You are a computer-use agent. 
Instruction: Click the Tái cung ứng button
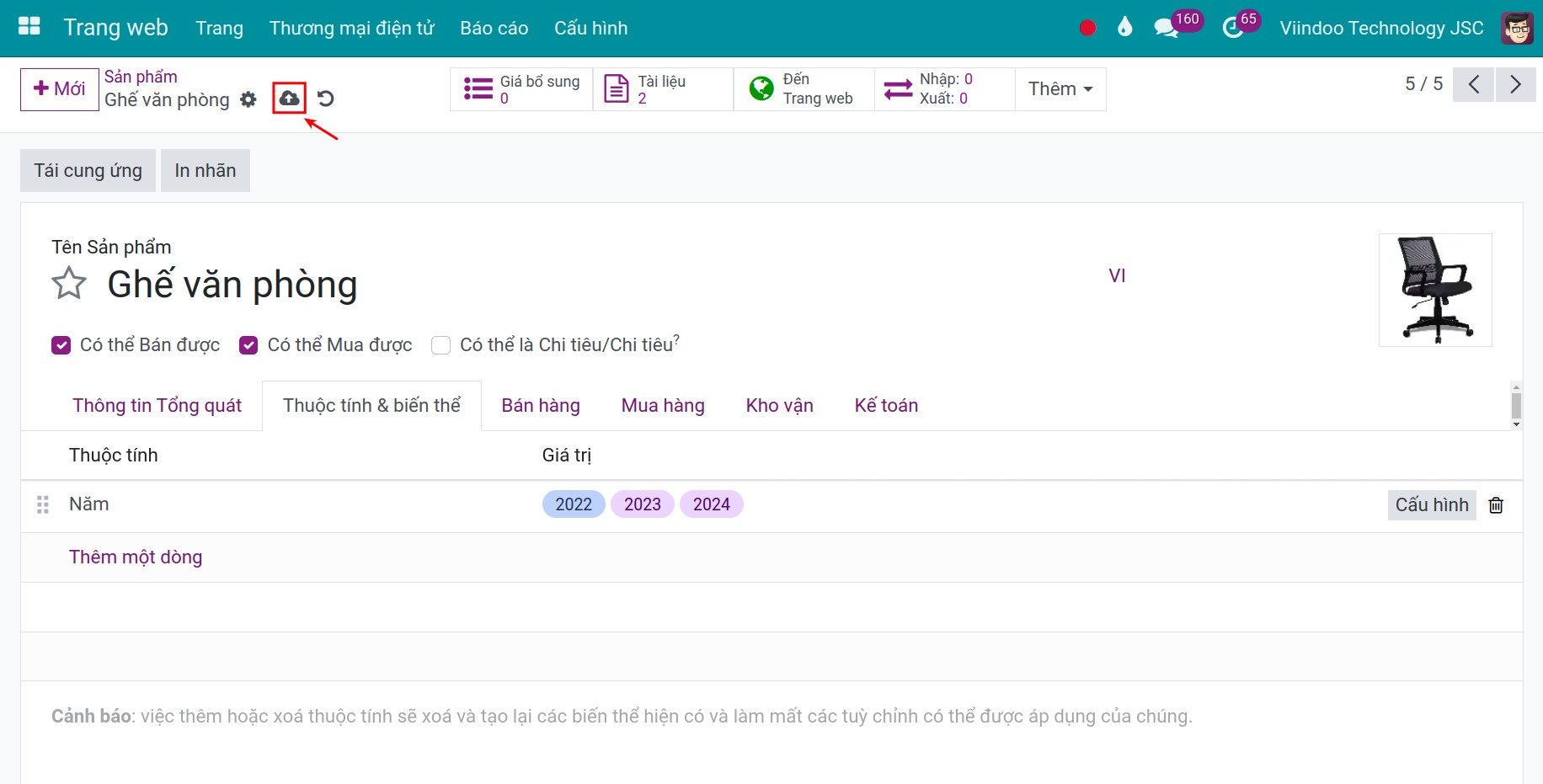[x=88, y=171]
